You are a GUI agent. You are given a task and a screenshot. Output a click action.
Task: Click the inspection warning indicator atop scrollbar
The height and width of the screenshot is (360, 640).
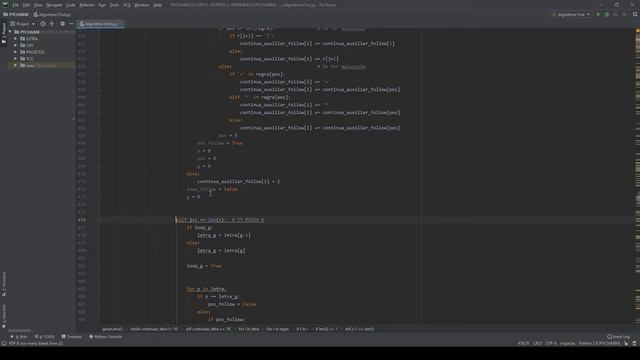click(637, 31)
